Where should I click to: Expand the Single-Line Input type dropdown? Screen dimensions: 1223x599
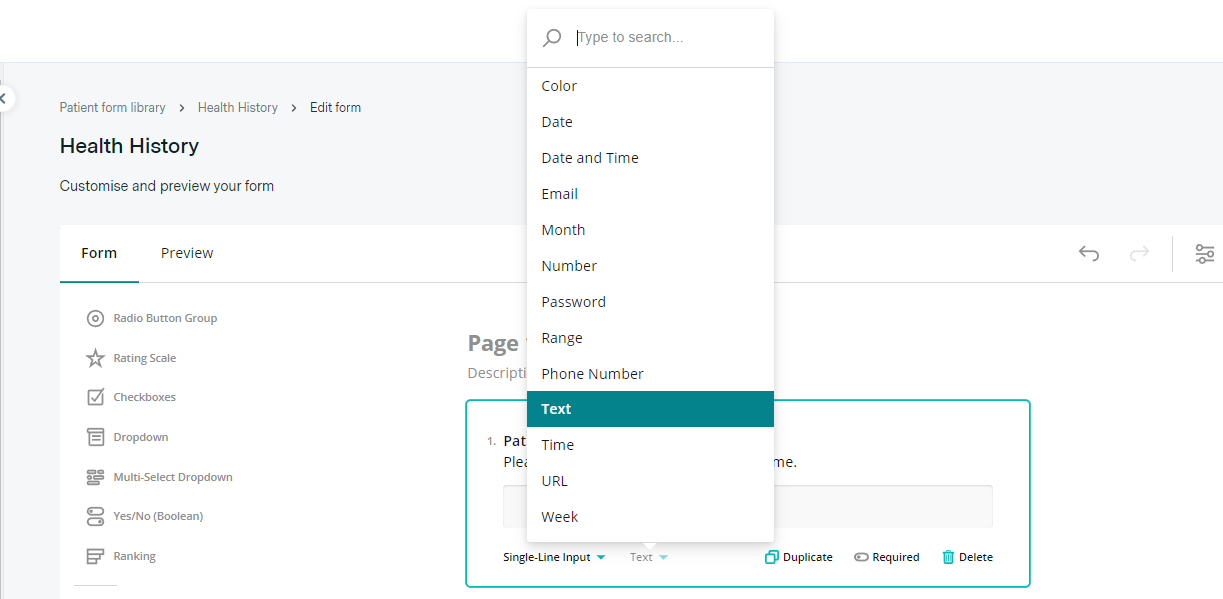coord(554,557)
